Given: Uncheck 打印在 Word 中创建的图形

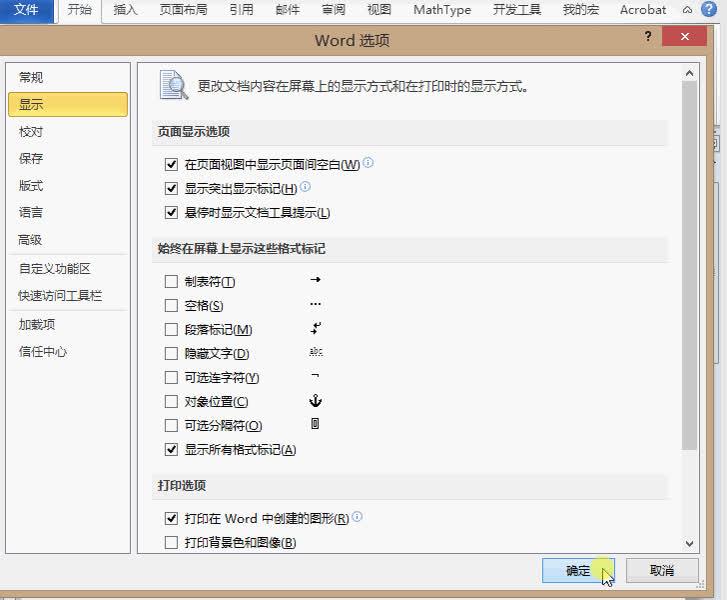Looking at the screenshot, I should pyautogui.click(x=171, y=518).
